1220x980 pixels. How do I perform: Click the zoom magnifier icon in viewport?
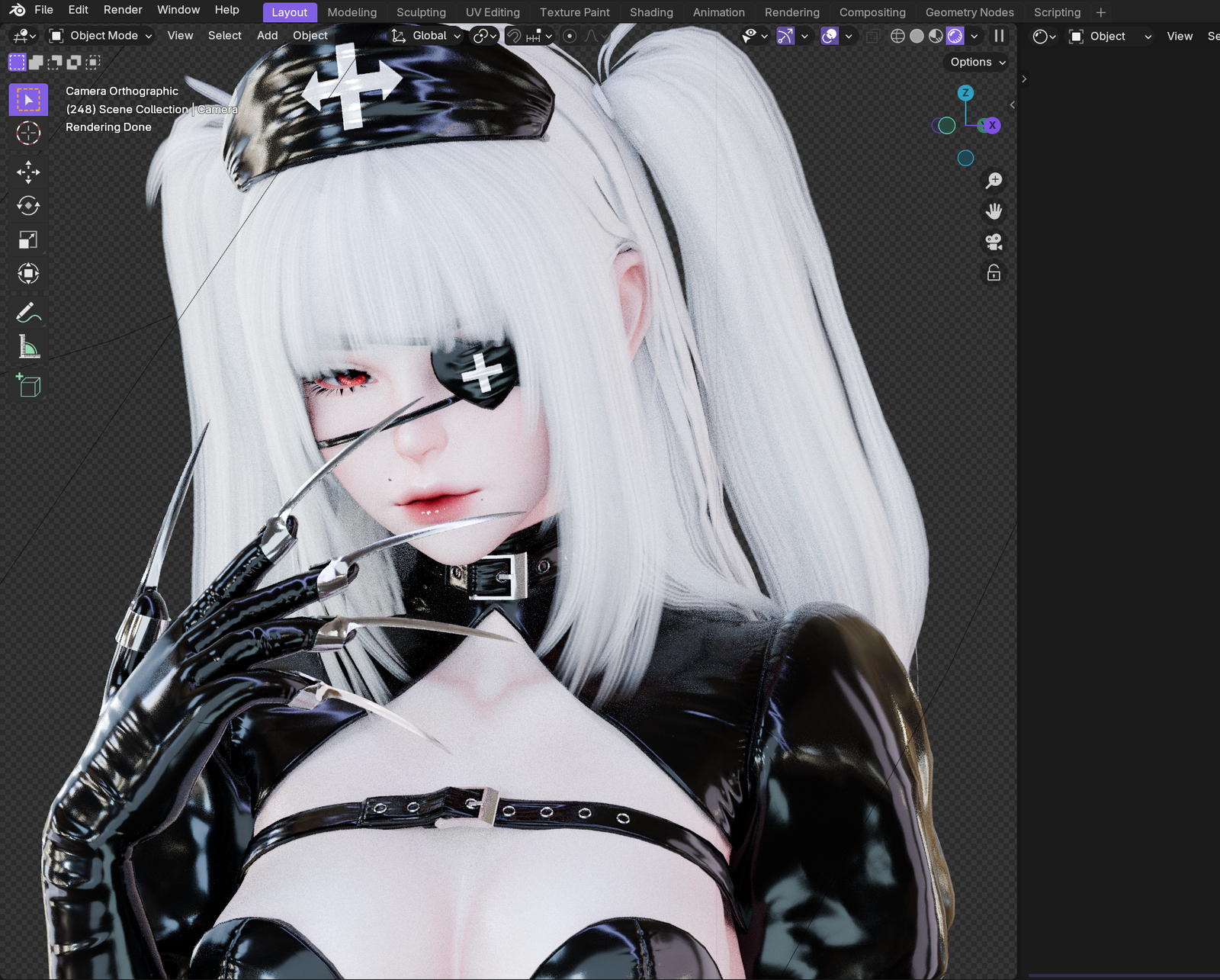point(994,181)
